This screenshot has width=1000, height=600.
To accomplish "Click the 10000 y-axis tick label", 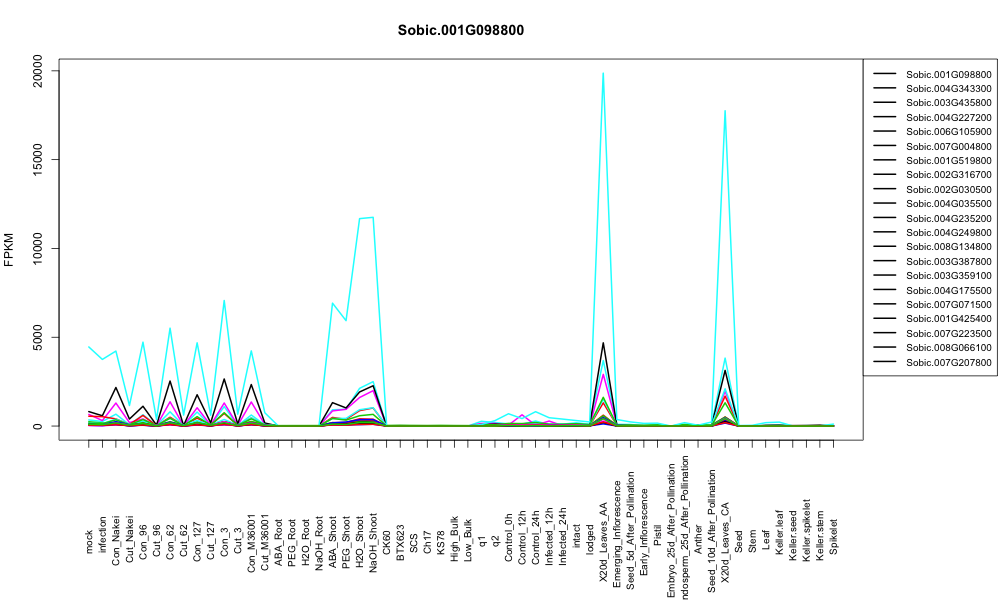I will point(37,249).
